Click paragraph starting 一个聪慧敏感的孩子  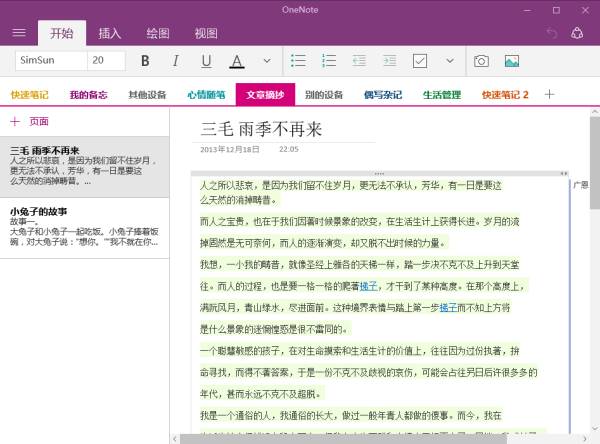(x=368, y=372)
